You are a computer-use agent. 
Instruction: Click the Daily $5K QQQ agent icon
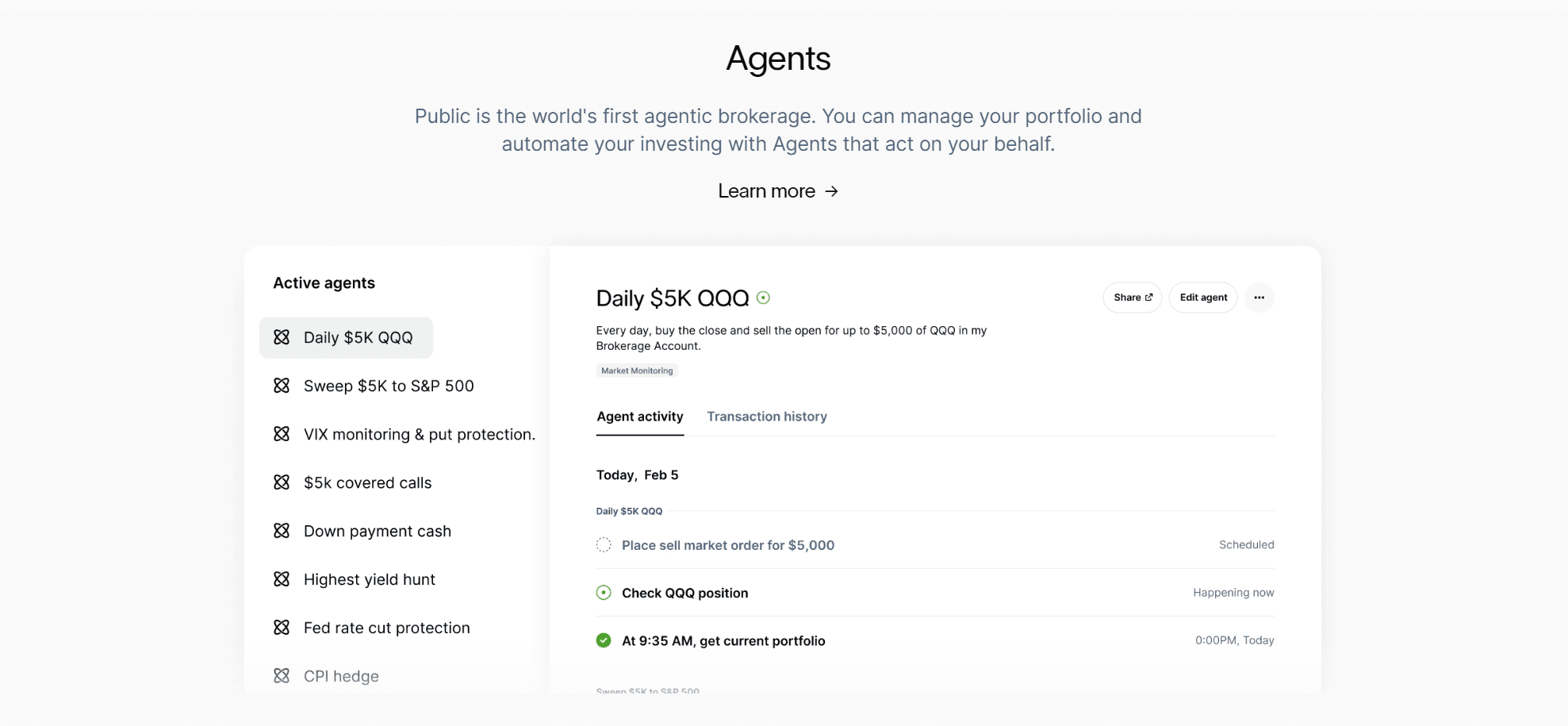pyautogui.click(x=282, y=337)
